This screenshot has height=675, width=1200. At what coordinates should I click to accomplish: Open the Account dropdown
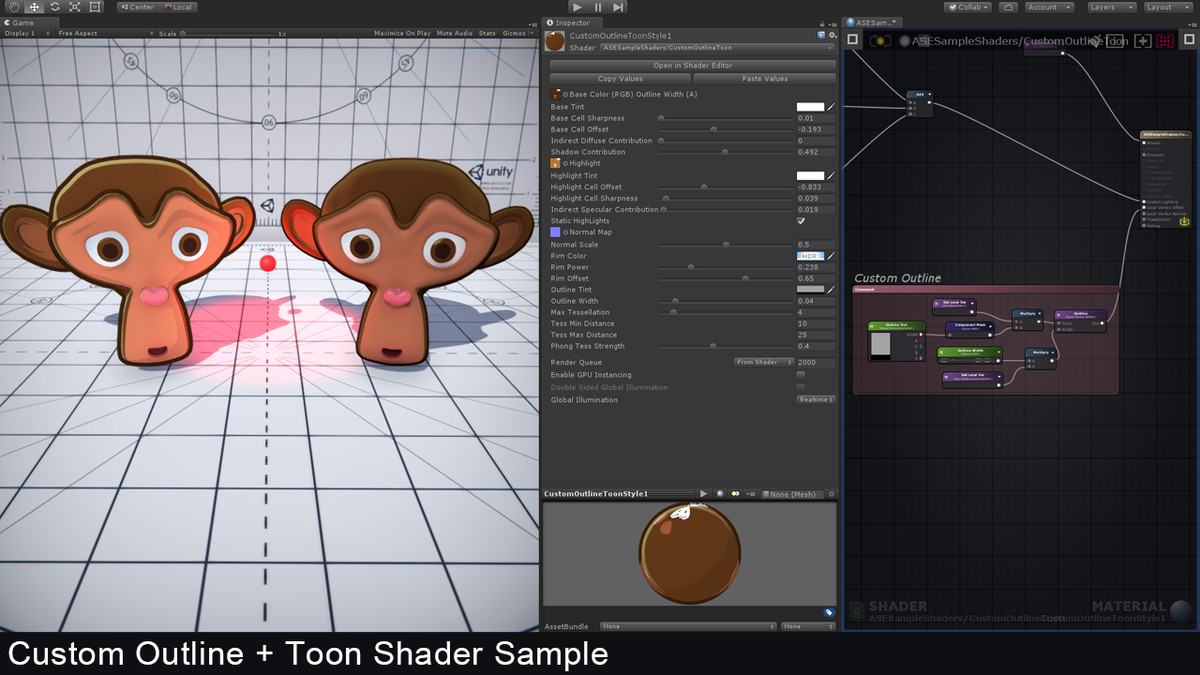(x=1048, y=7)
